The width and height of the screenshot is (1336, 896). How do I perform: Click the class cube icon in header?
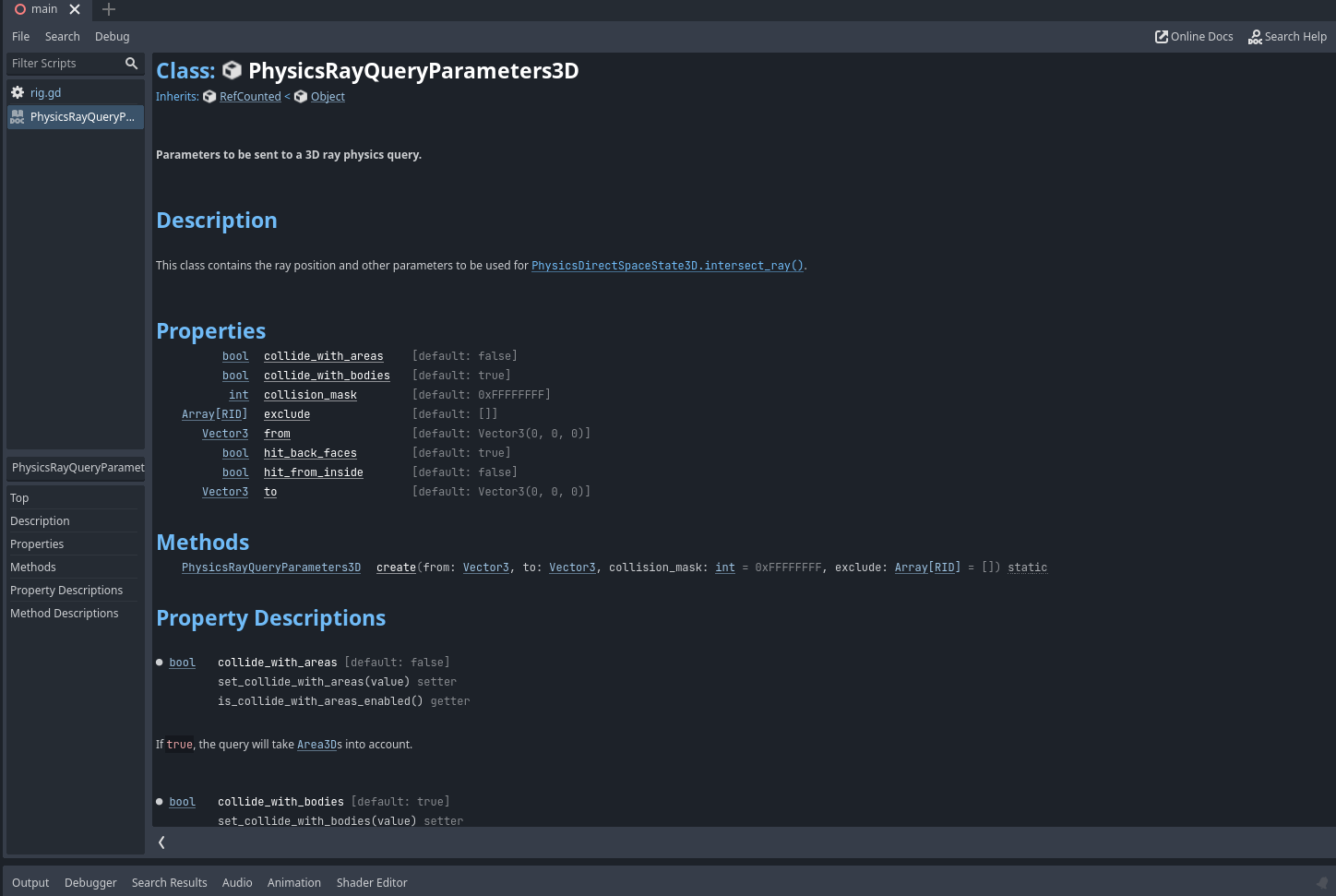[x=233, y=71]
